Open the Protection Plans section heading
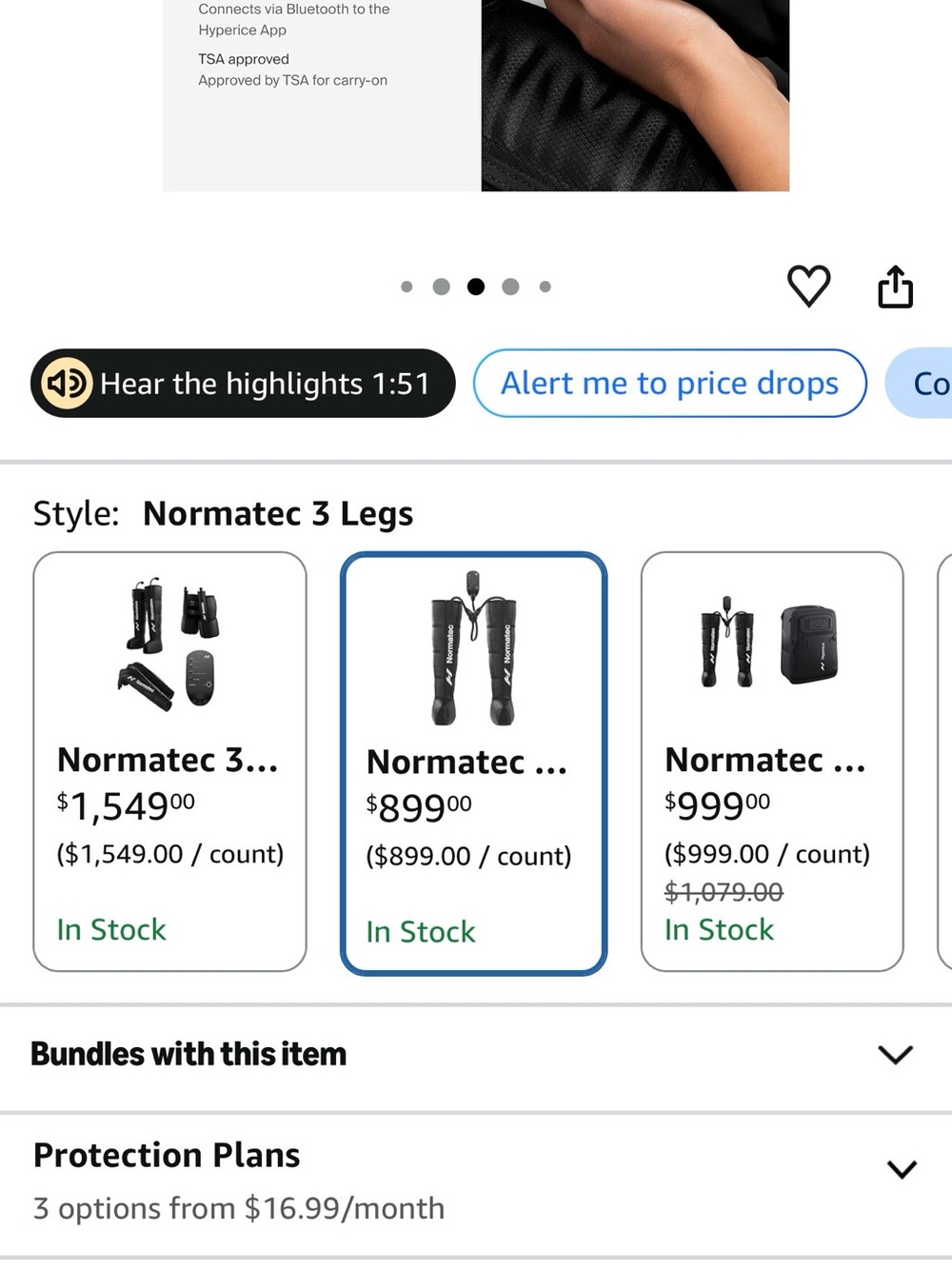The height and width of the screenshot is (1269, 952). click(x=167, y=1155)
